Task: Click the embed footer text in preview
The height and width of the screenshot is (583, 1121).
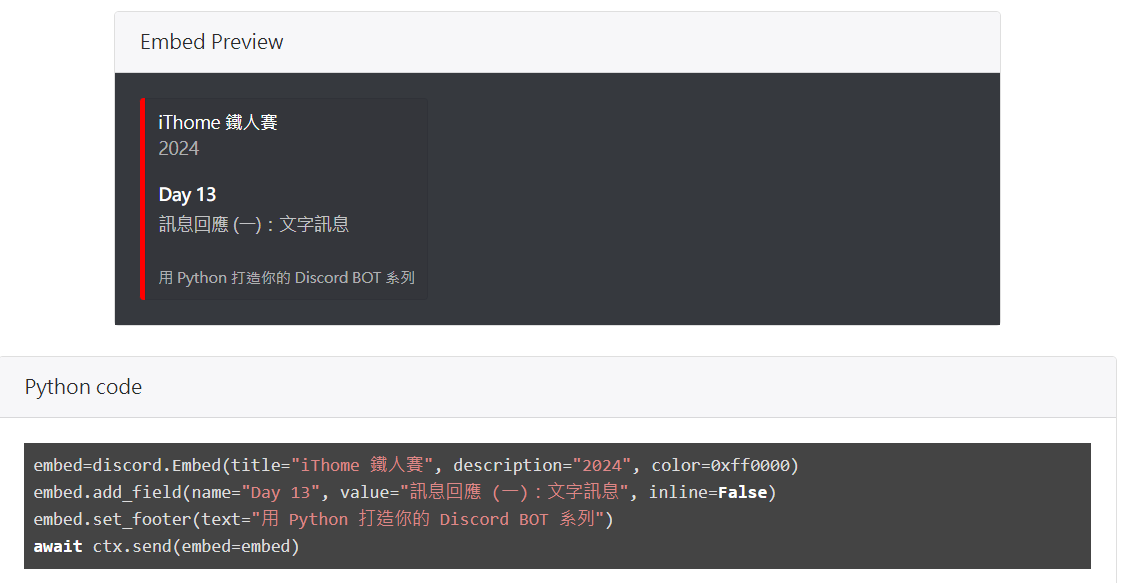Action: coord(287,278)
